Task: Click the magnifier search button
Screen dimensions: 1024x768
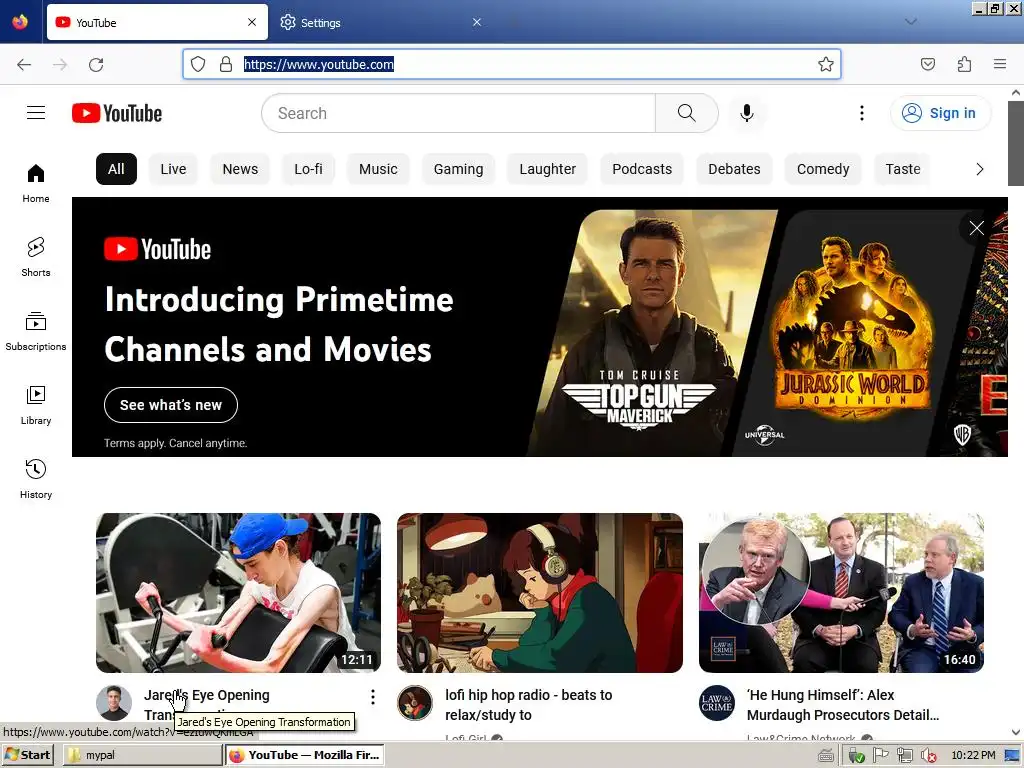Action: tap(686, 113)
